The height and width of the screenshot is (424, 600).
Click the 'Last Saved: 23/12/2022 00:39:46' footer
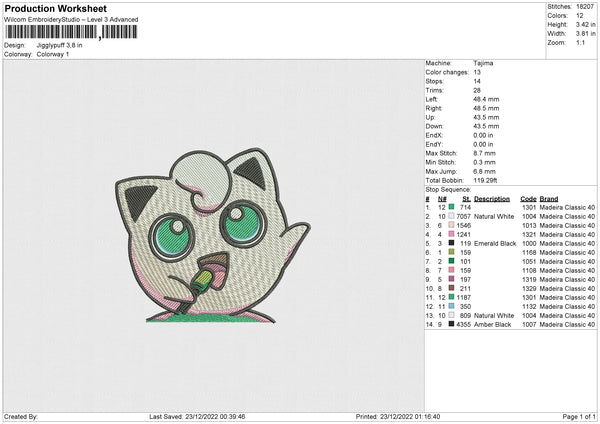(197, 416)
